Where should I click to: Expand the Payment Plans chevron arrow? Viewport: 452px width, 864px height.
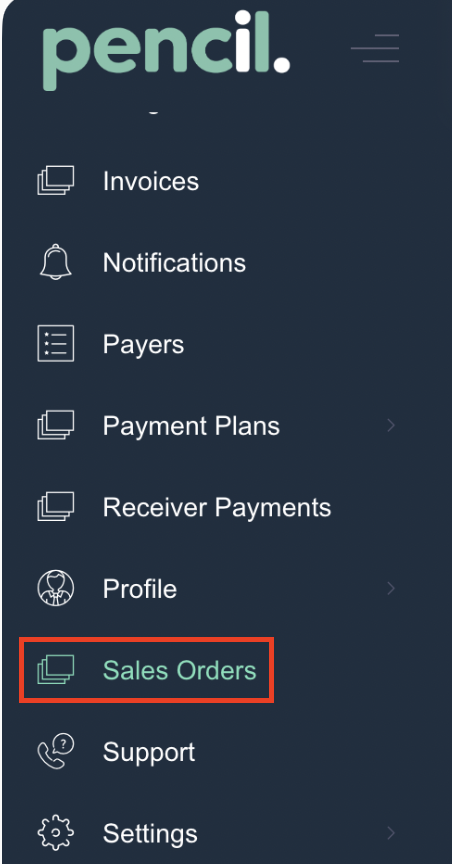coord(391,425)
